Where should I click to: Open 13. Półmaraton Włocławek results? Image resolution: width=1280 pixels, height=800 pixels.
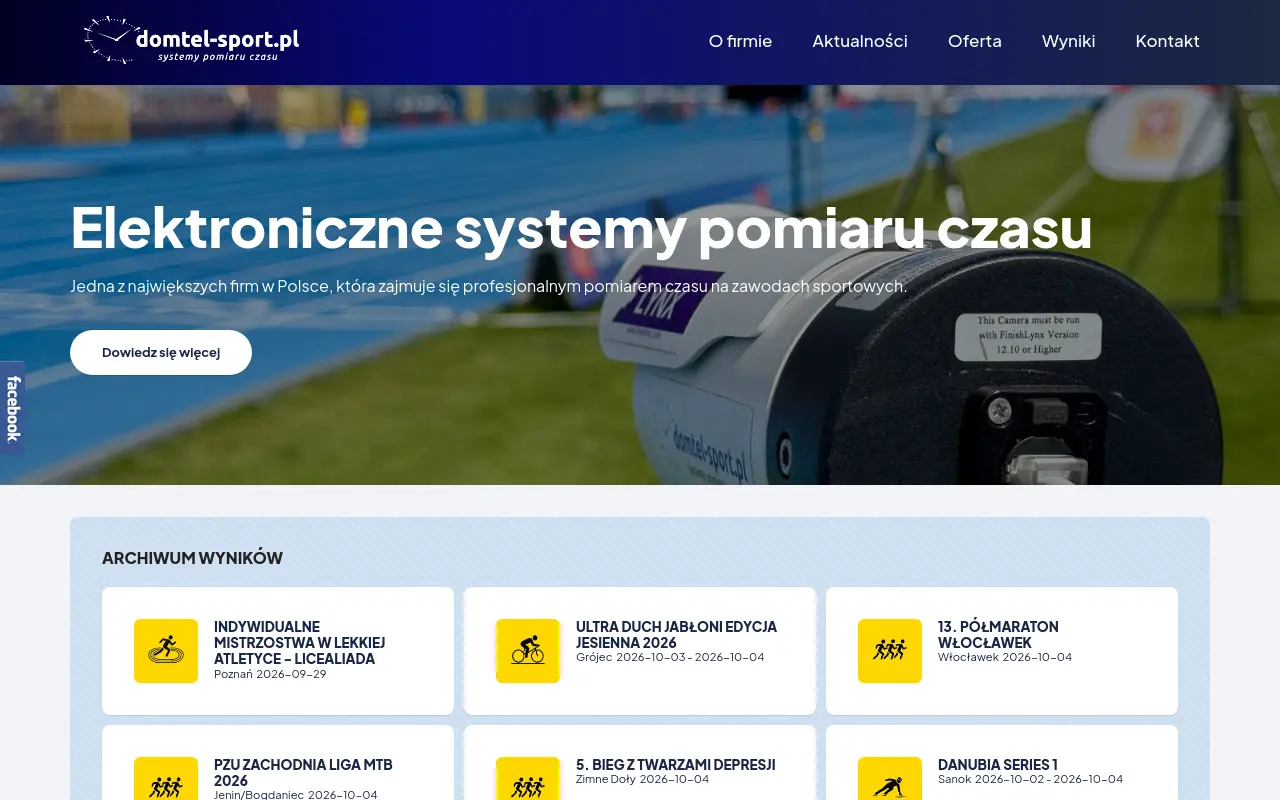(998, 635)
